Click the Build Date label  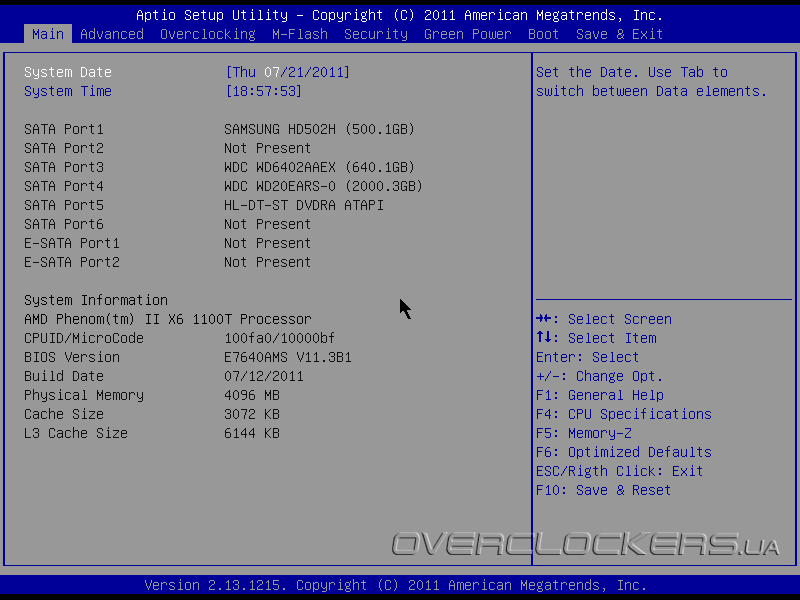[x=64, y=377]
